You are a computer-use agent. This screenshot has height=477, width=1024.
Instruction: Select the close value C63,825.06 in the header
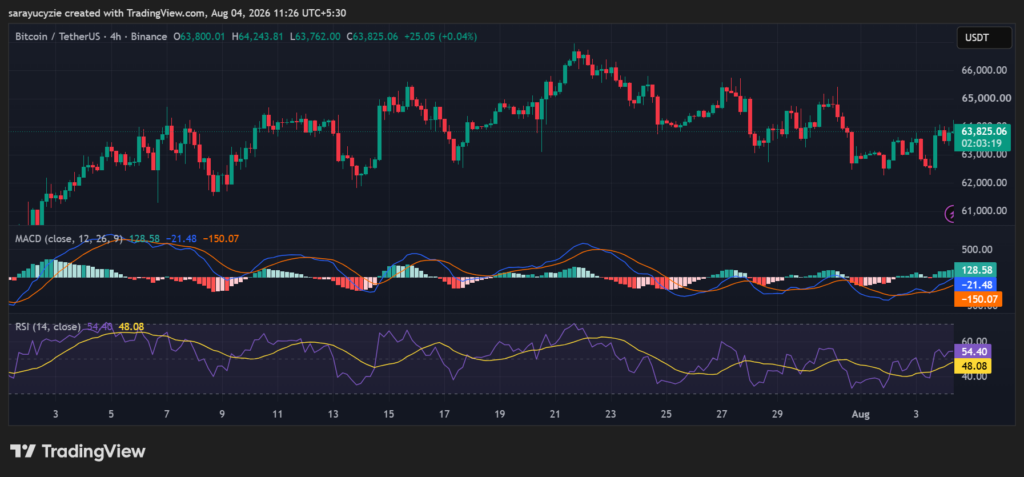point(372,37)
